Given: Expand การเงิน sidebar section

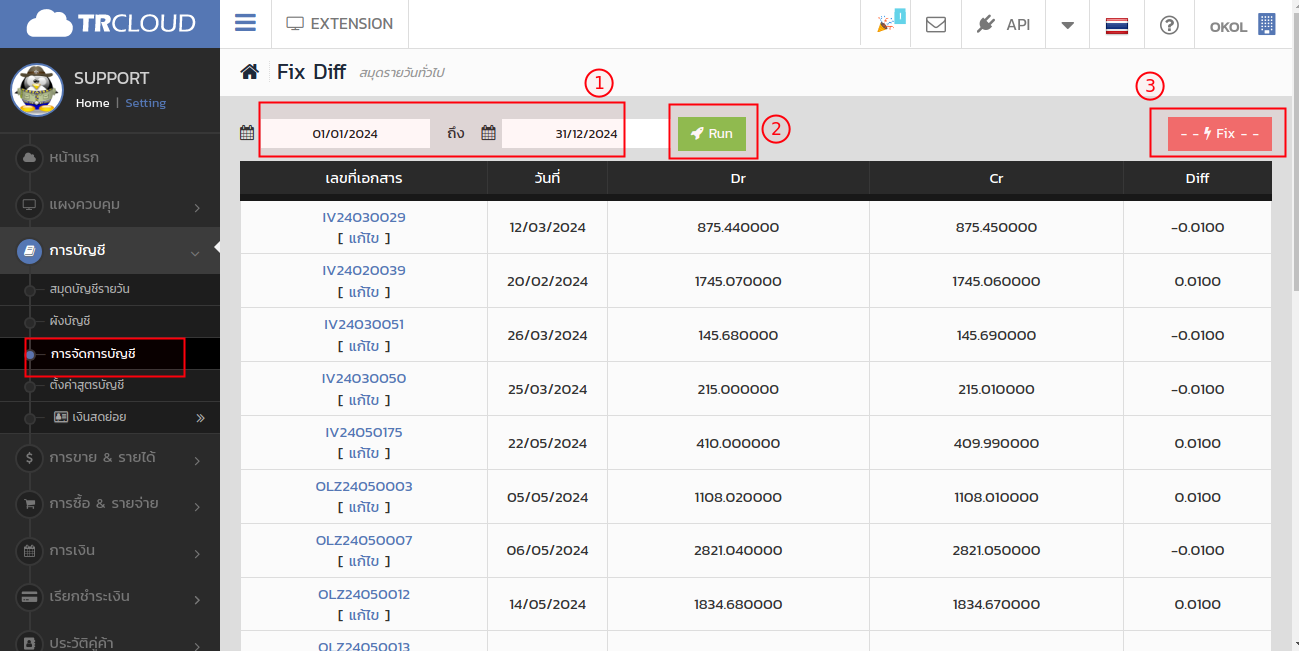Looking at the screenshot, I should coord(110,551).
